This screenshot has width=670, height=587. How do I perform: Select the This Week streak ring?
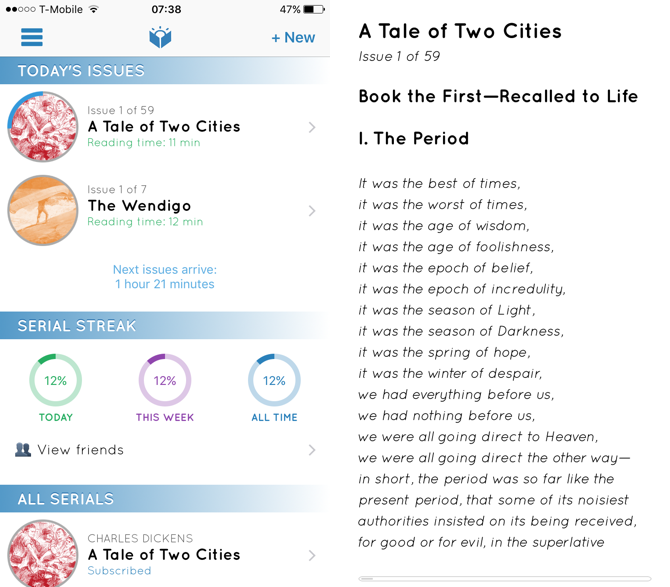click(165, 381)
